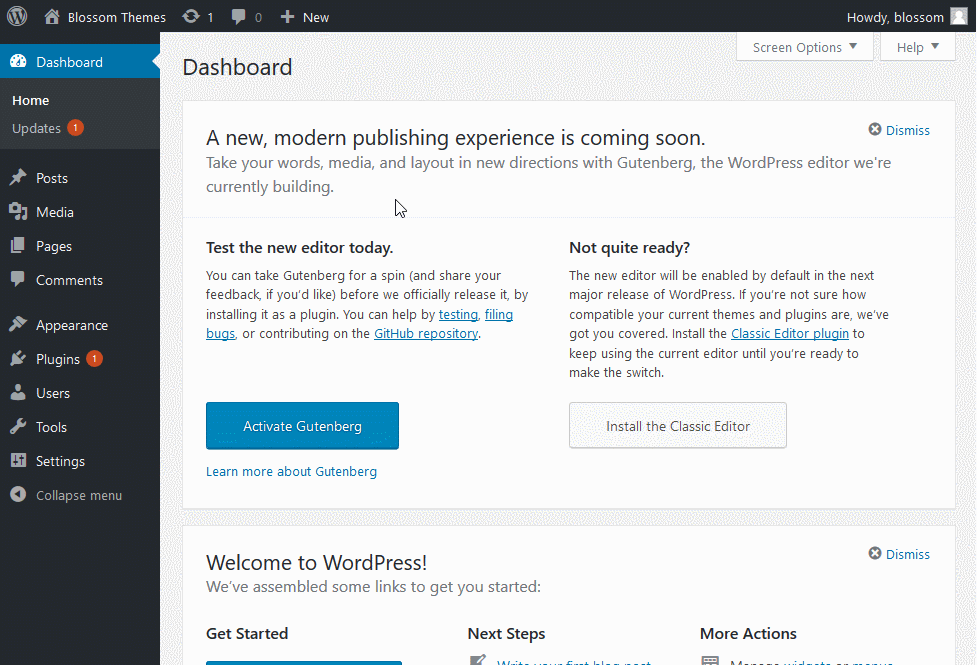
Task: Open Updates in the Dashboard submenu
Action: click(x=37, y=128)
